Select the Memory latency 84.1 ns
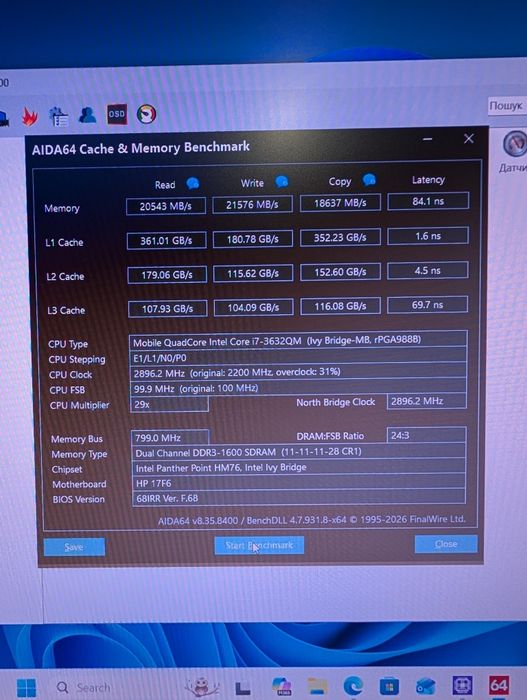 click(428, 201)
